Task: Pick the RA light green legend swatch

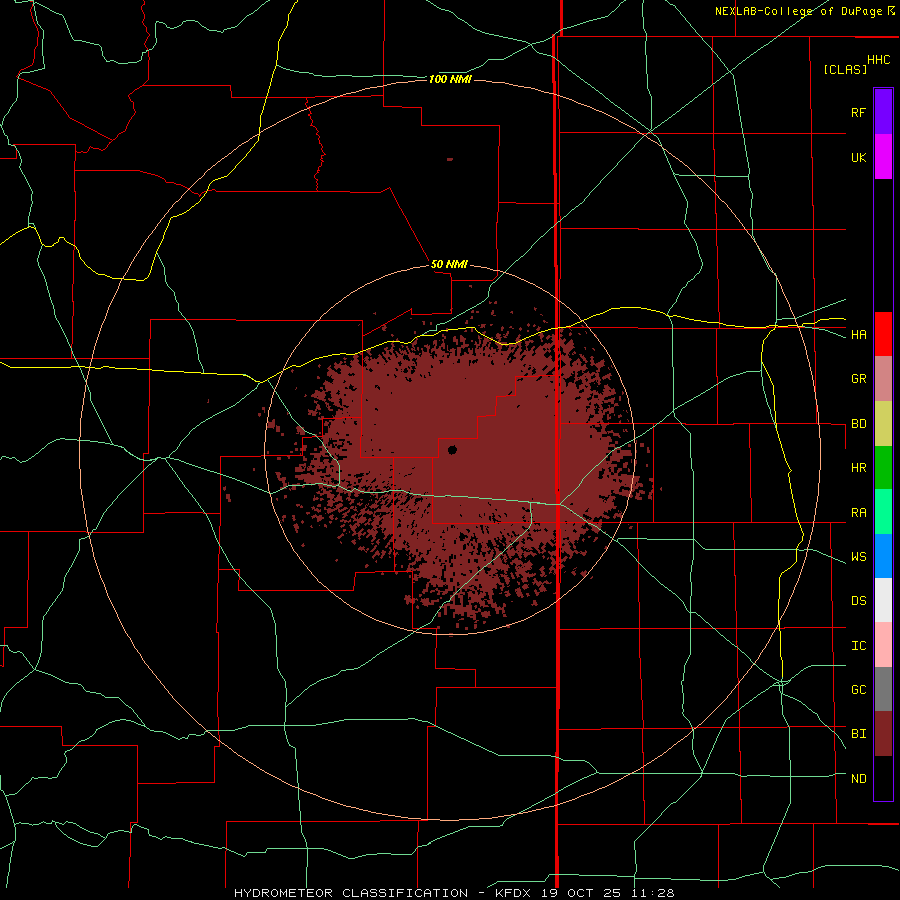Action: point(883,512)
